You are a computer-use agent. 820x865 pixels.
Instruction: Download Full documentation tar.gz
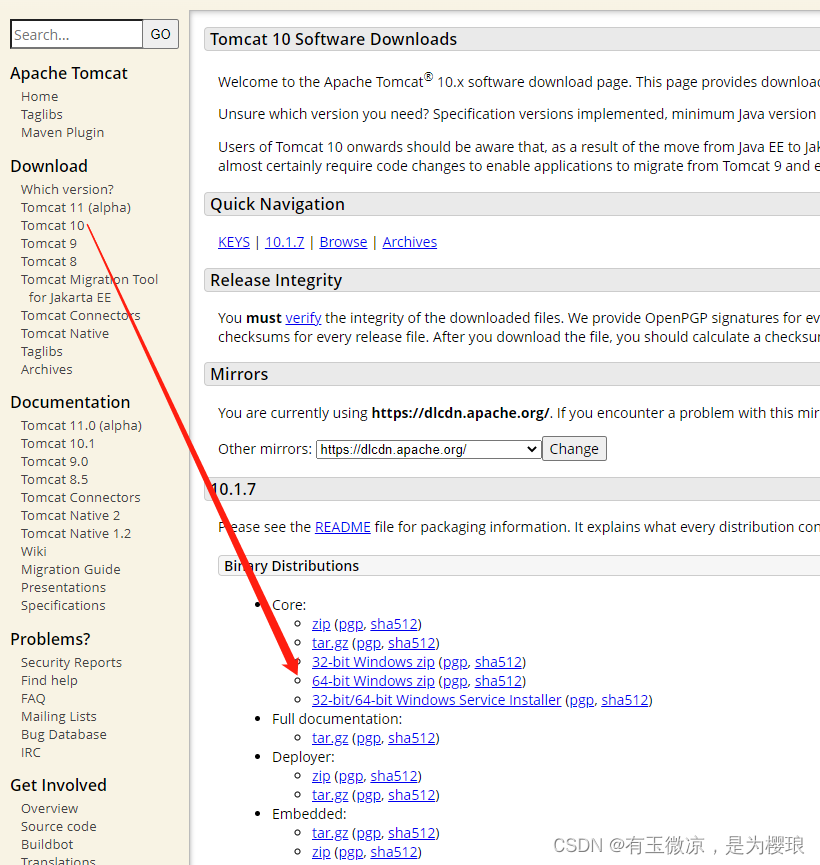(x=330, y=738)
